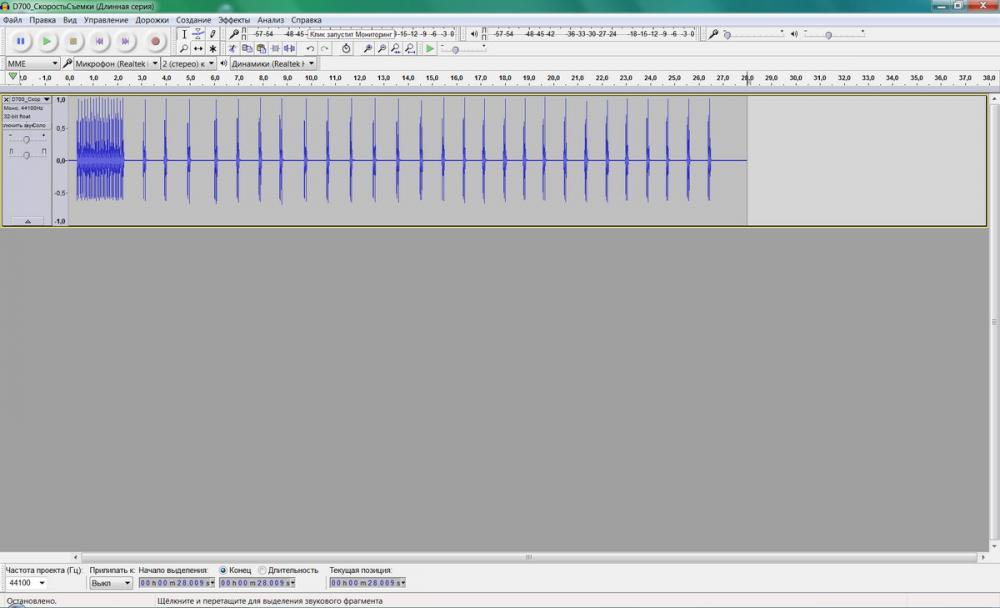Select the Draw (pencil) tool
This screenshot has width=1000, height=608.
coord(213,34)
